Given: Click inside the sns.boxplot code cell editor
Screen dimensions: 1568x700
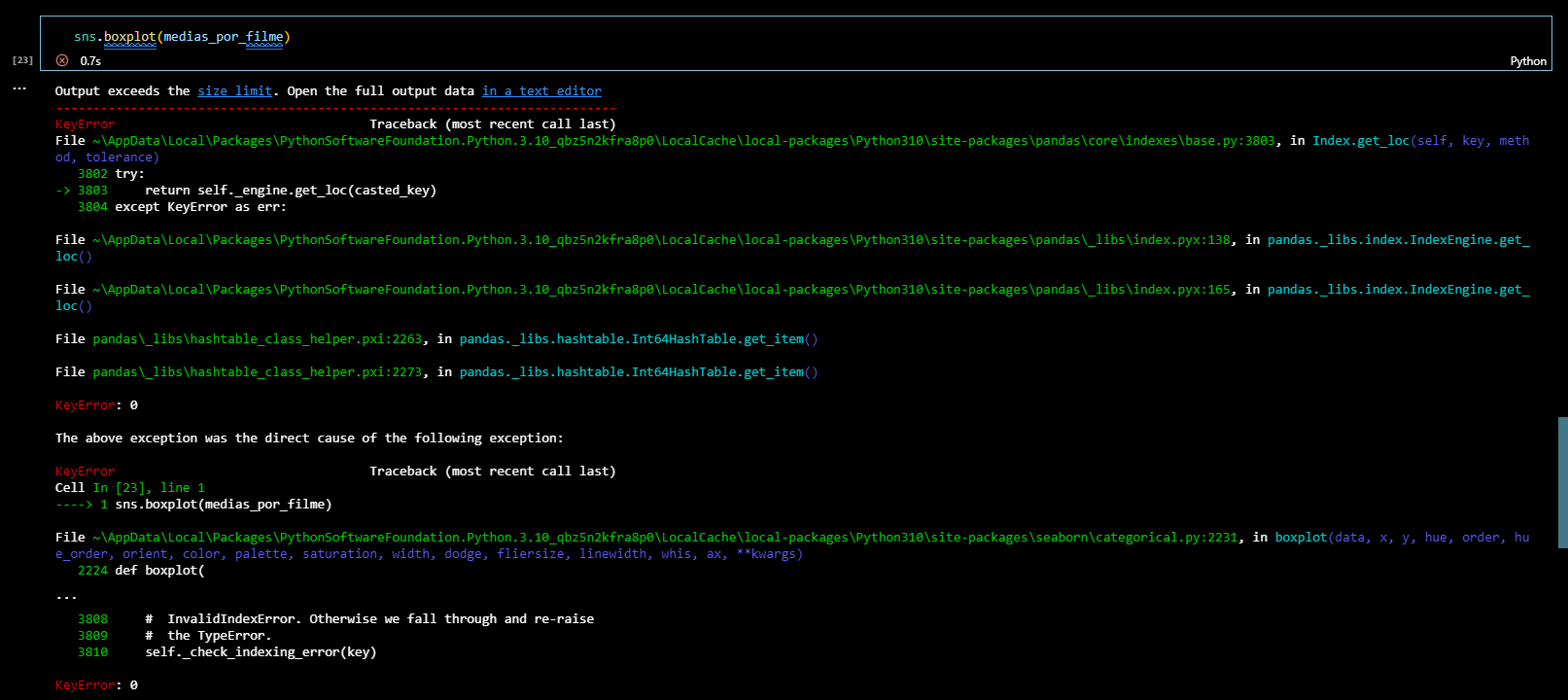Looking at the screenshot, I should tap(795, 36).
